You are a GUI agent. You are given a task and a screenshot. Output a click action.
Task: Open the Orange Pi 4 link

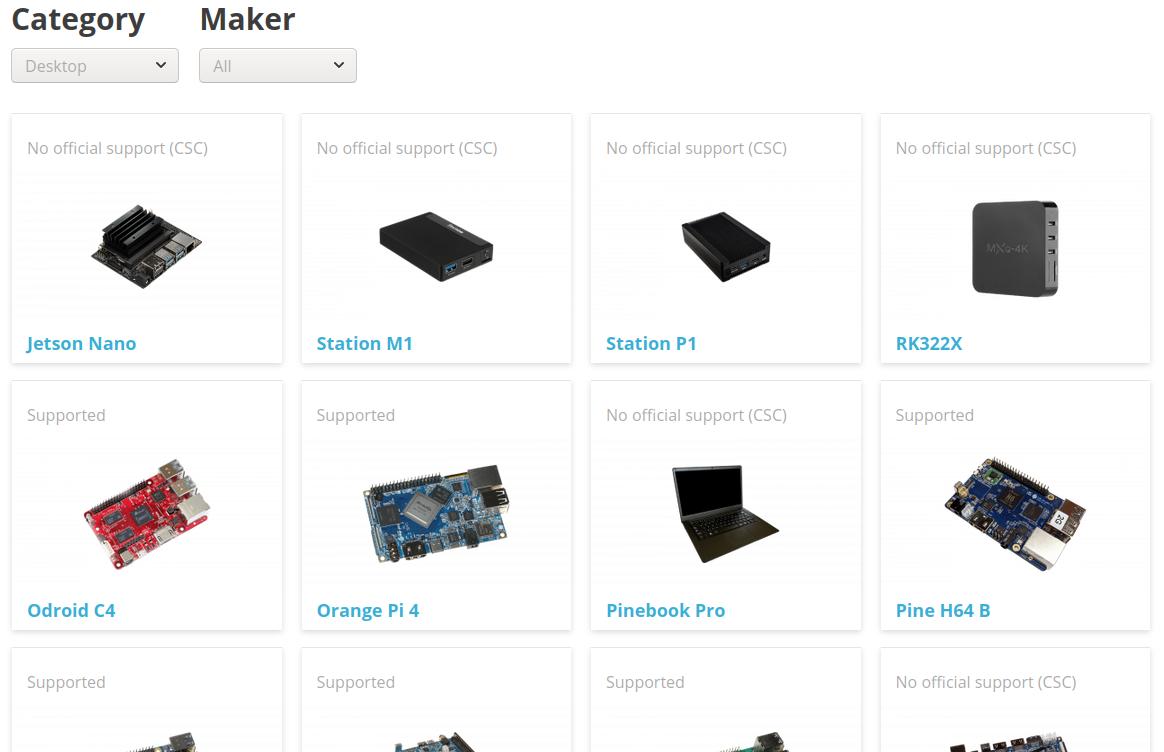367,611
